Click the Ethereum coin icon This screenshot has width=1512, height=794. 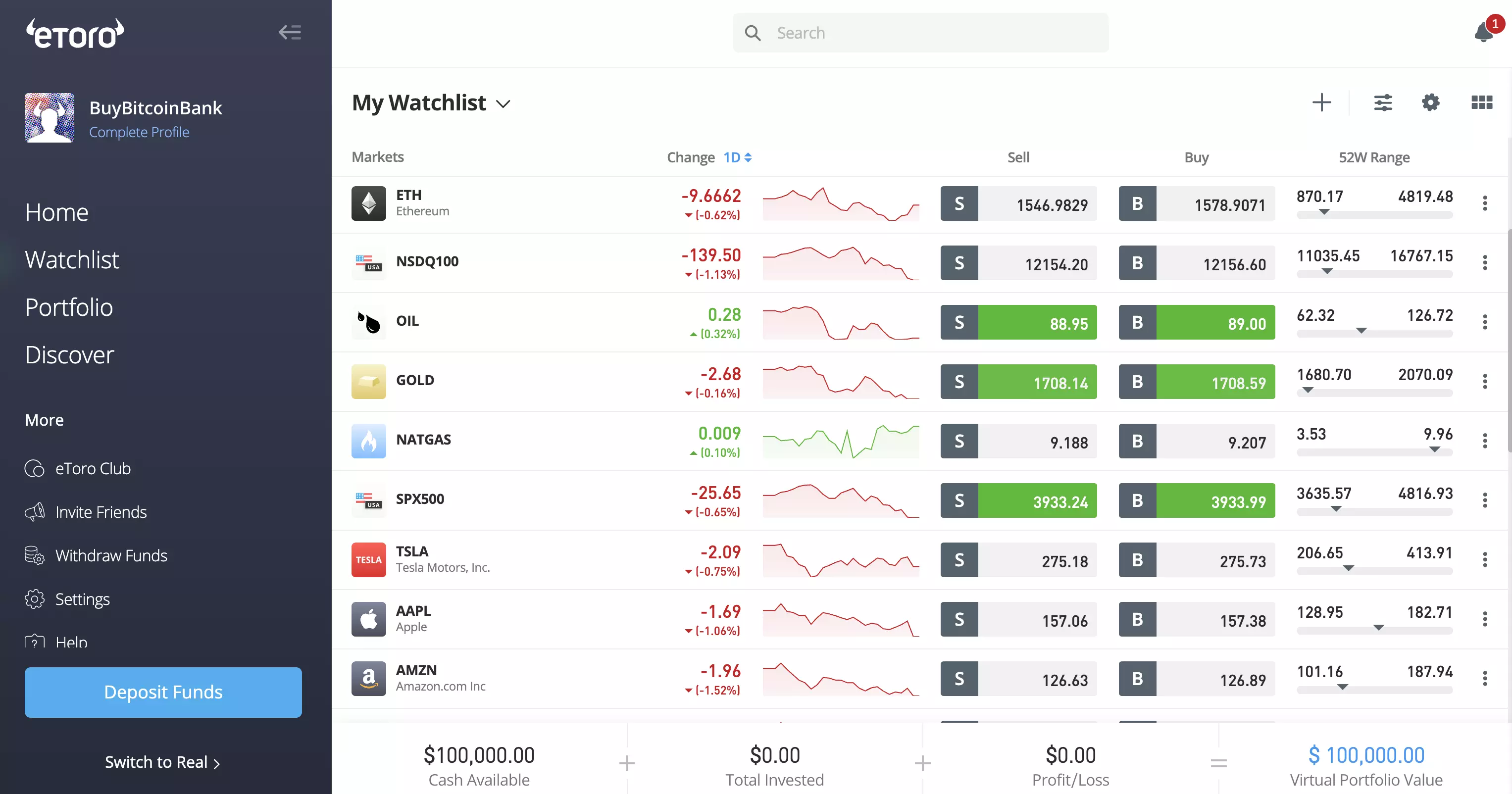pyautogui.click(x=369, y=203)
